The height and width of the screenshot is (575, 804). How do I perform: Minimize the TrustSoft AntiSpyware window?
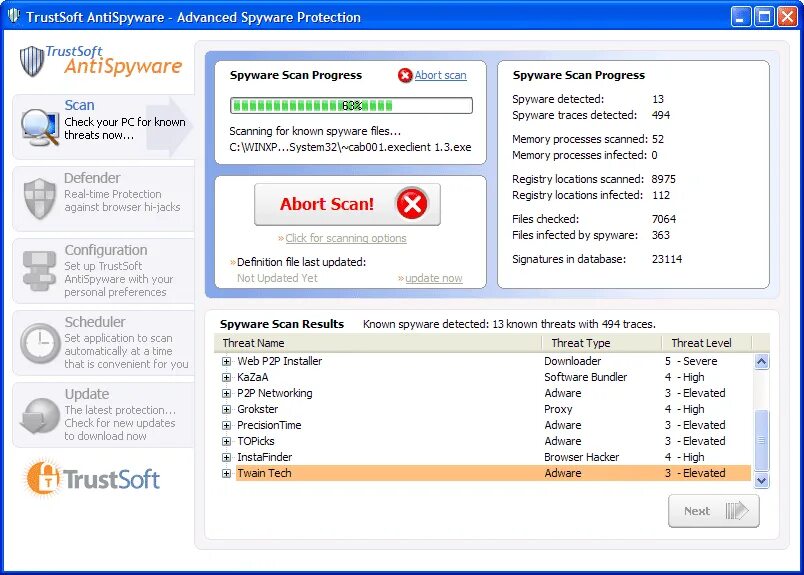point(740,17)
